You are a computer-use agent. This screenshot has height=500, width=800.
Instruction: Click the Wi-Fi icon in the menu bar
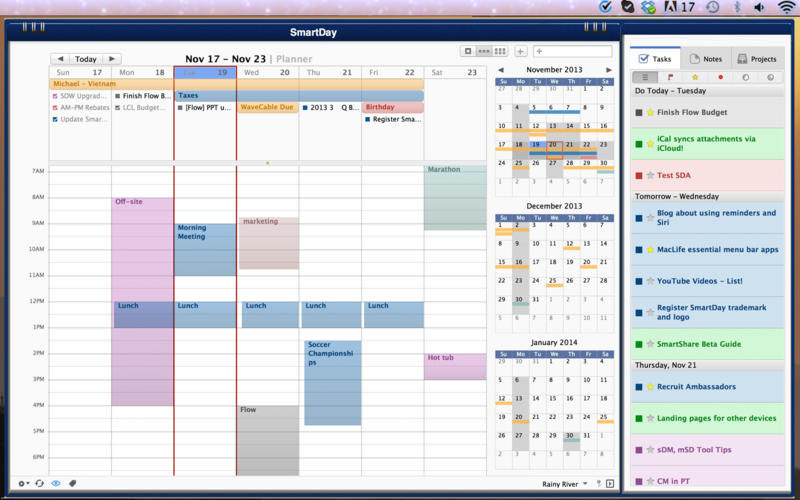(787, 7)
